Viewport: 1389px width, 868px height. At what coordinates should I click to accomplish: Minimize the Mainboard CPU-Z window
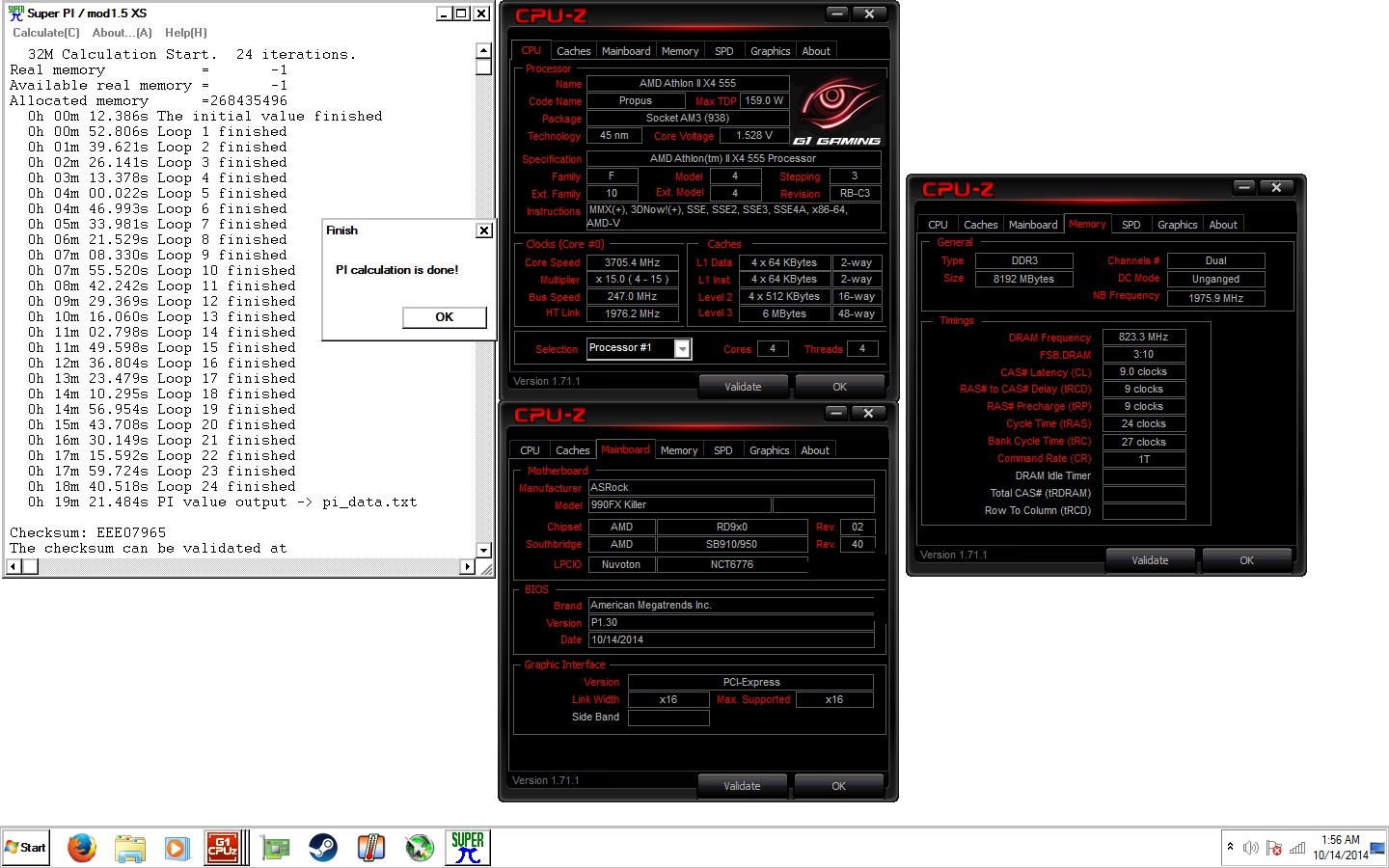(836, 414)
